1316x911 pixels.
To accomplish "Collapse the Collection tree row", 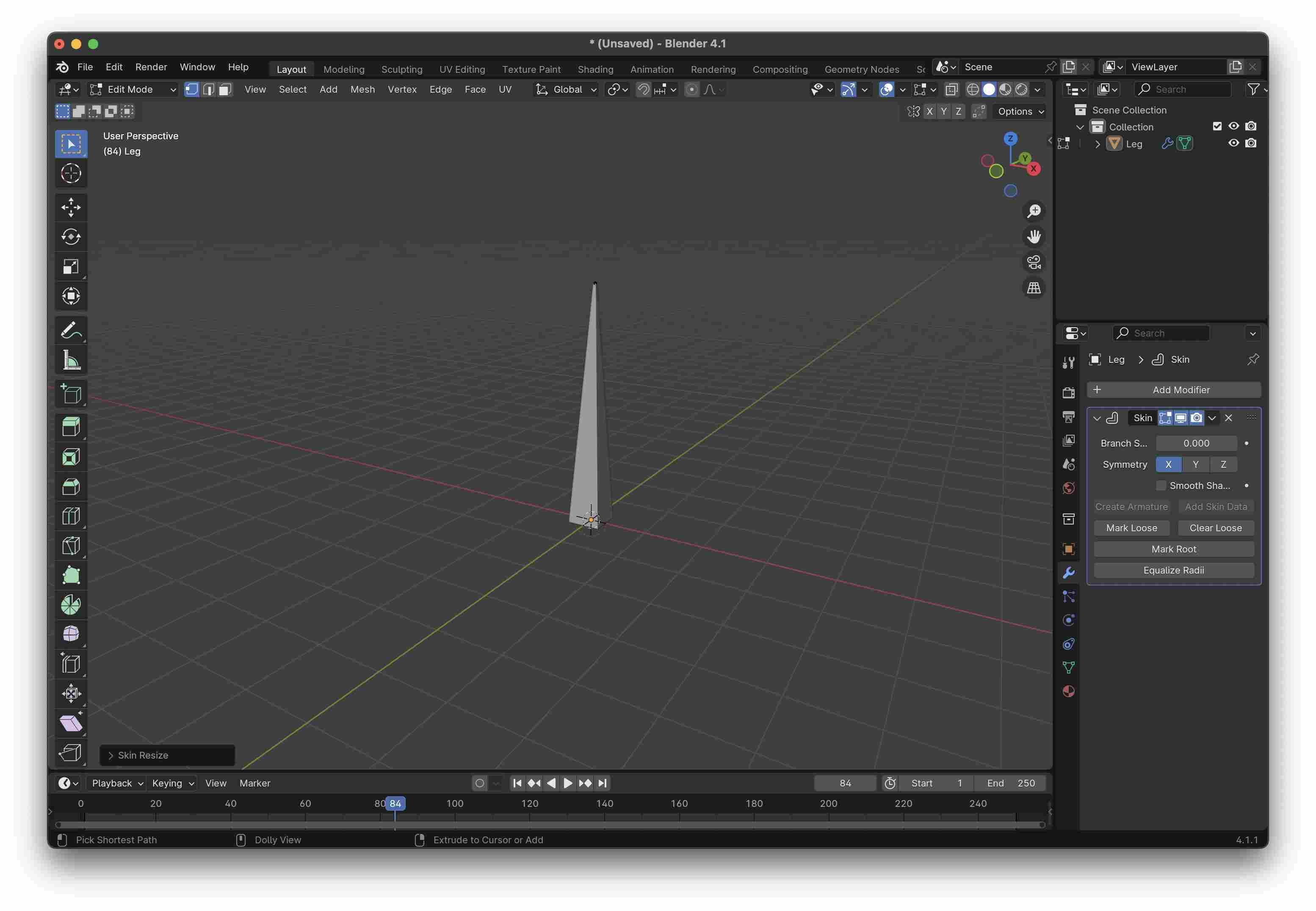I will [x=1080, y=127].
